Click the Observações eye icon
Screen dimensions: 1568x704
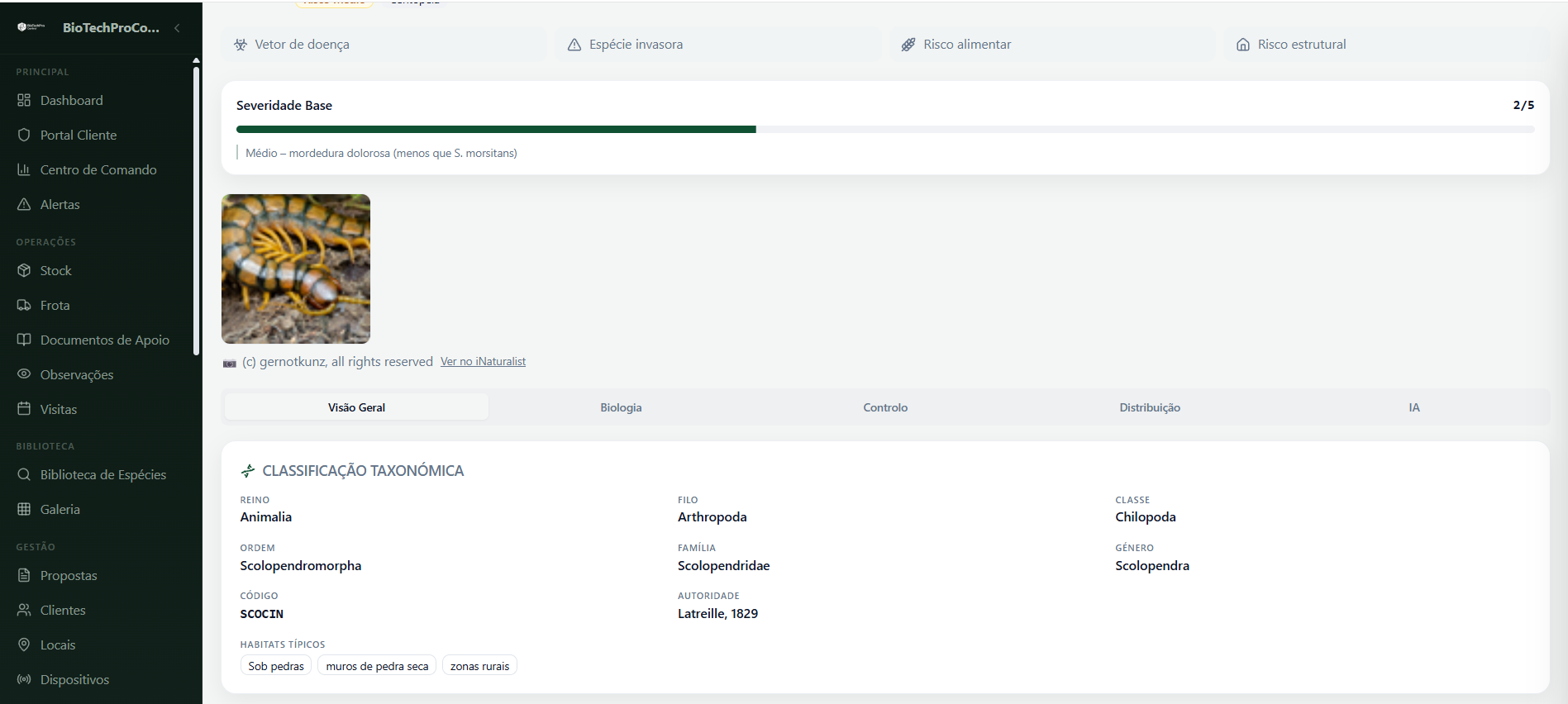(24, 373)
